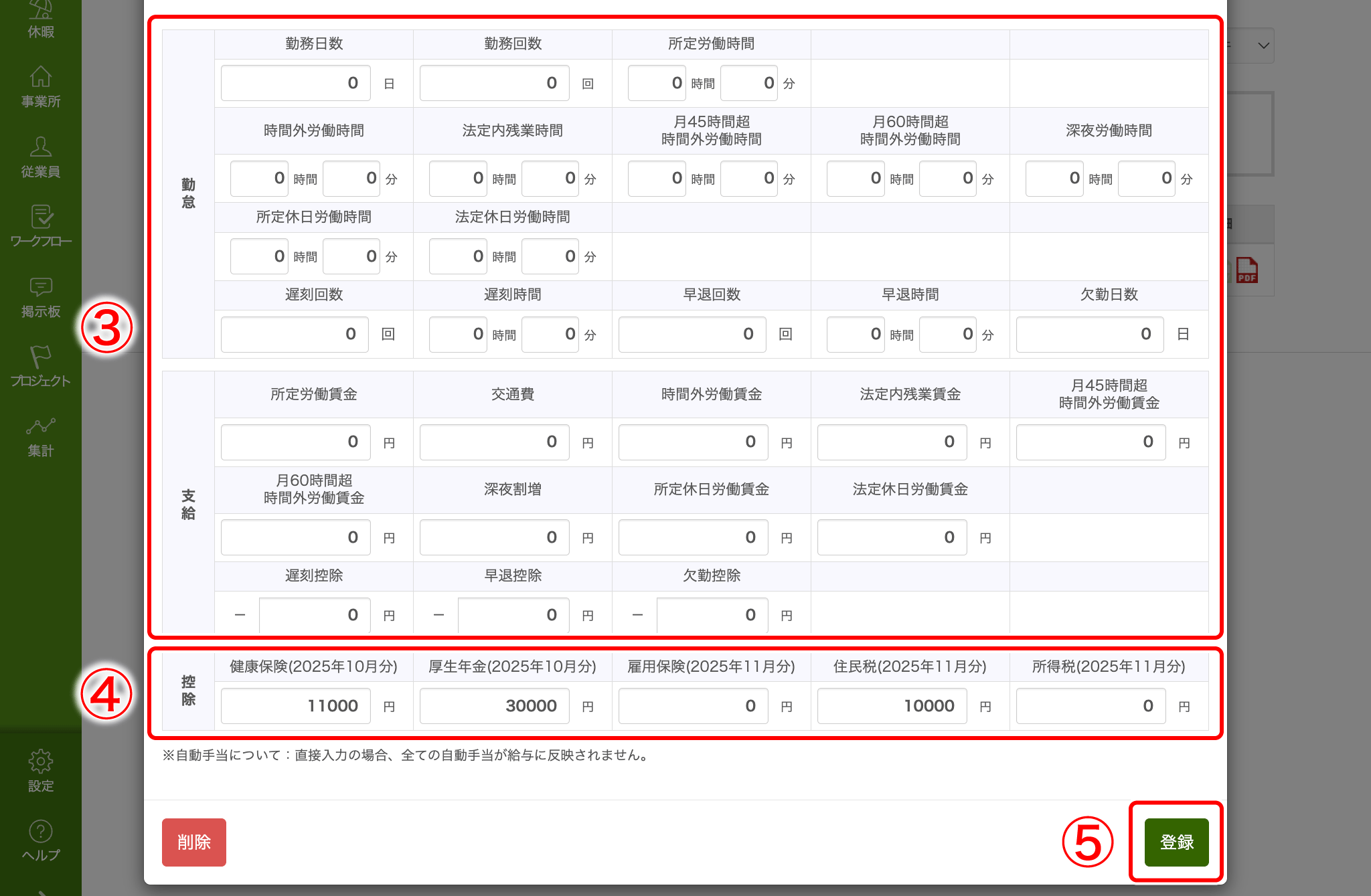Click the 住民税 field showing 10000
The image size is (1371, 896).
click(891, 705)
